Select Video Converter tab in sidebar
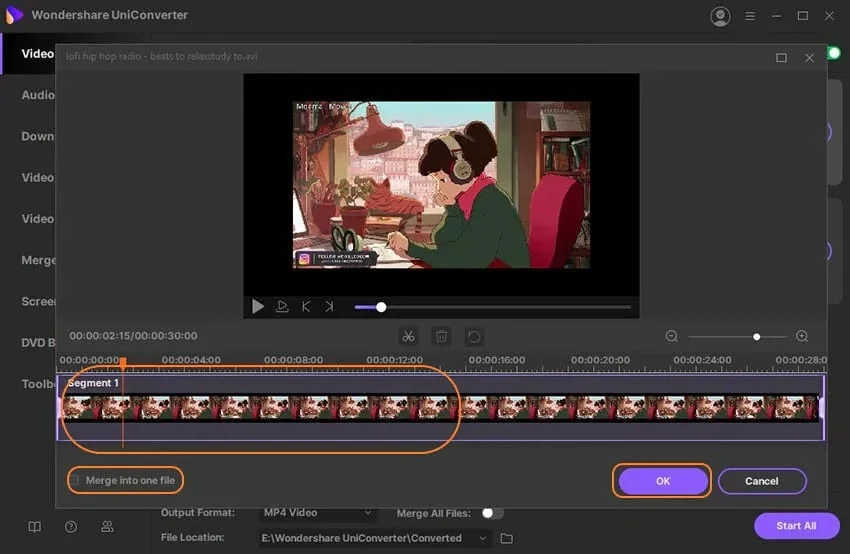The image size is (850, 554). click(28, 54)
